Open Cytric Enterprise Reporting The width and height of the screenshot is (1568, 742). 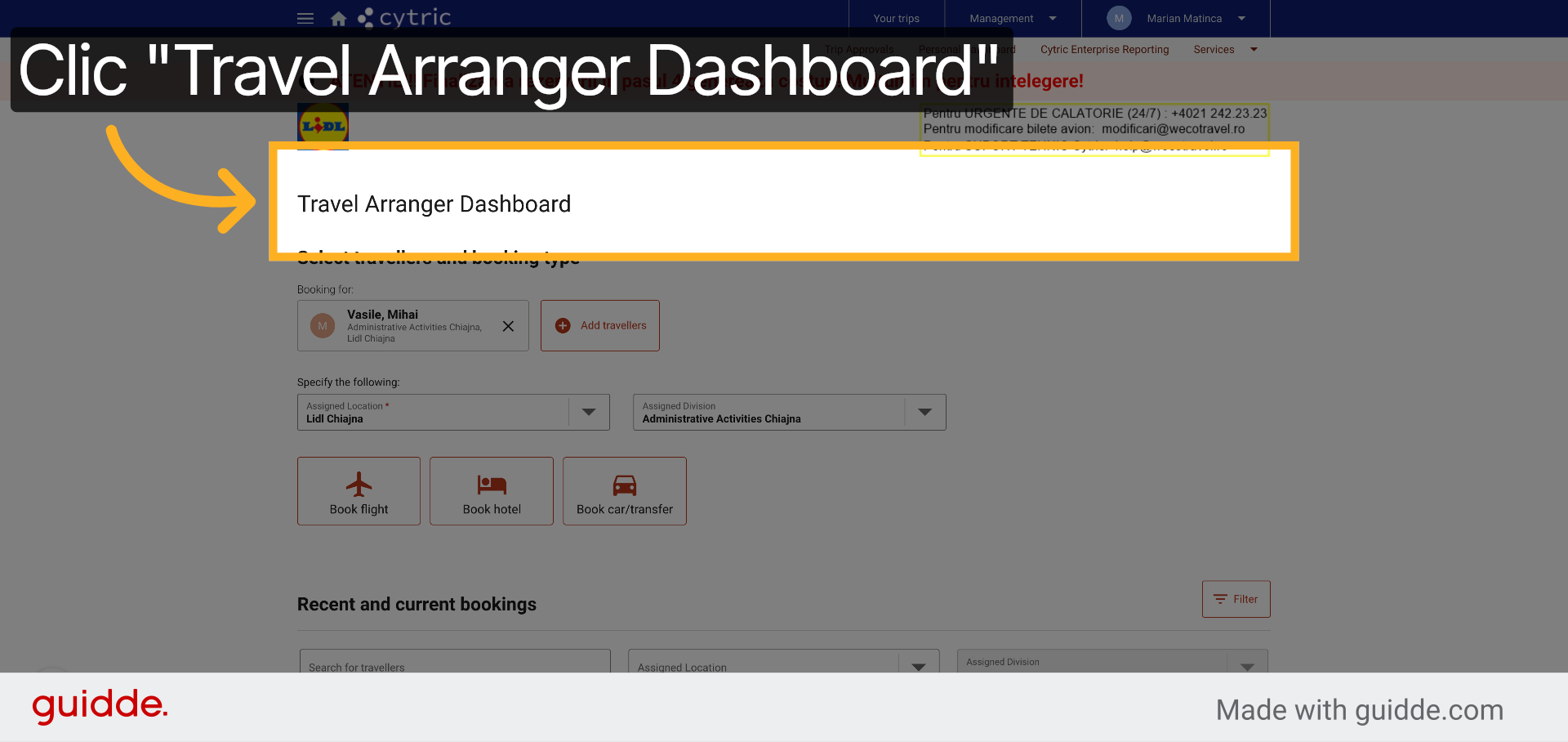pyautogui.click(x=1104, y=50)
